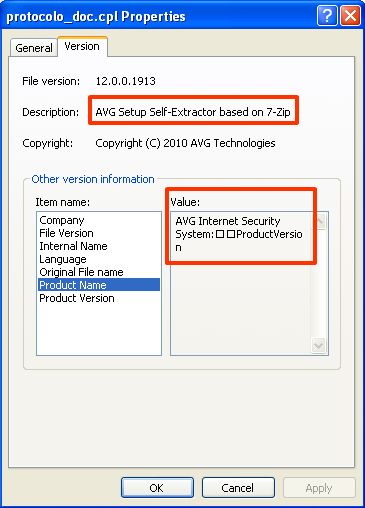Screen dimensions: 365x508
Task: Click the Help question mark button
Action: 327,16
